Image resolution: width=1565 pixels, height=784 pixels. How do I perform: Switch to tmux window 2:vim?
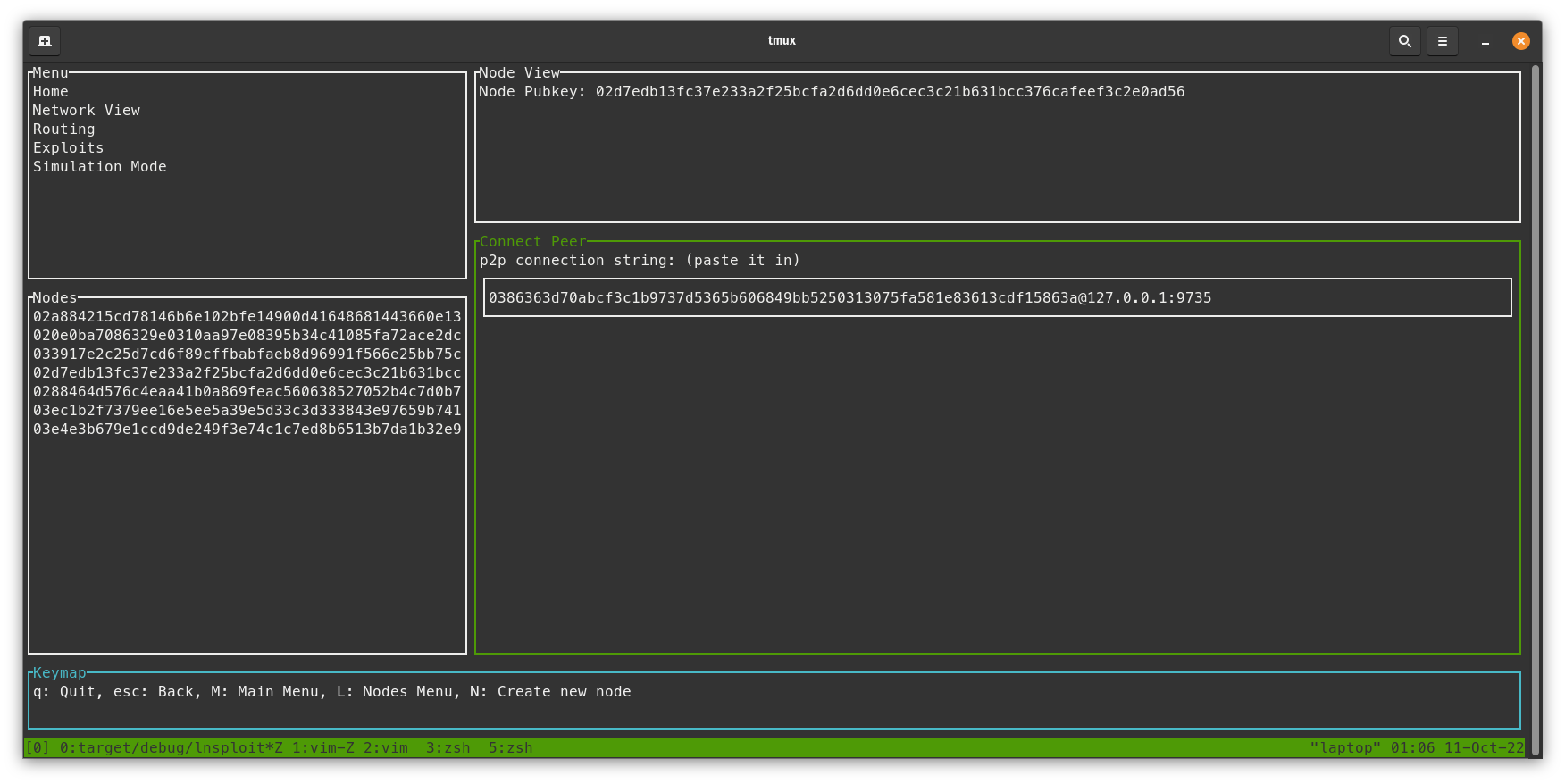386,748
